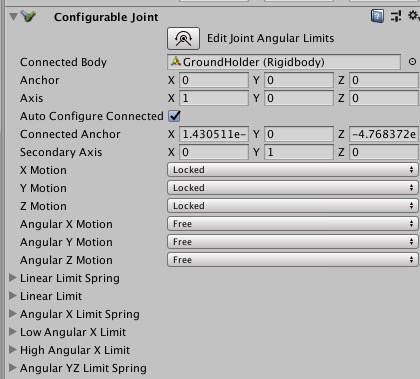Screen dimensions: 420x379
Task: Click the Connected Anchor X value field
Action: point(214,134)
